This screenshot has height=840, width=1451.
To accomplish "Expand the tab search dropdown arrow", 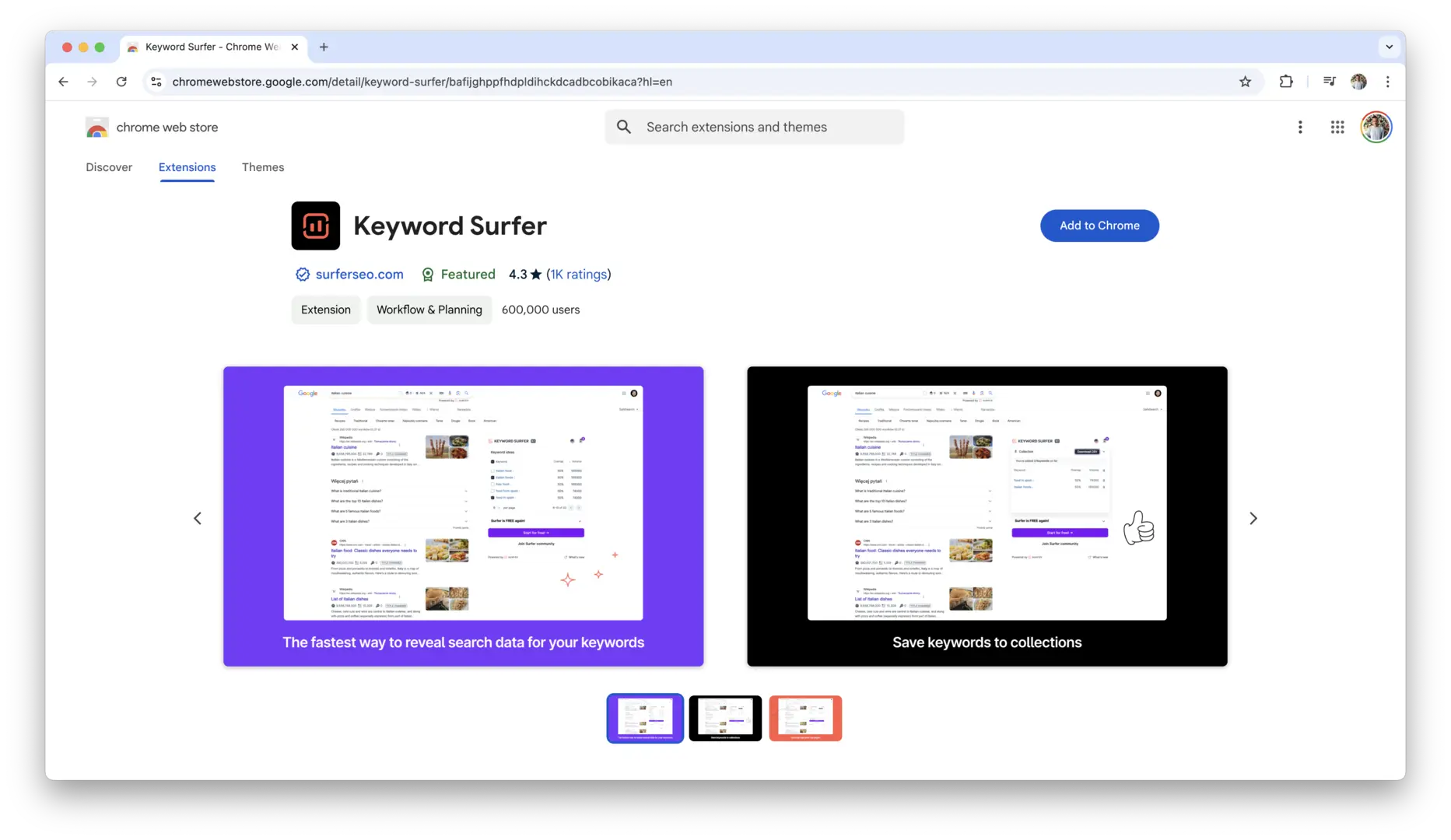I will click(1389, 47).
